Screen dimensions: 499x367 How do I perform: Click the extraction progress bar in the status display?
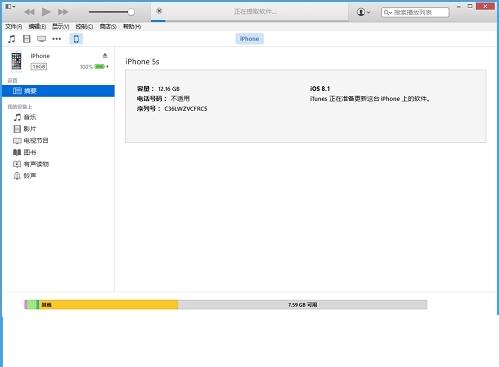pyautogui.click(x=249, y=21)
